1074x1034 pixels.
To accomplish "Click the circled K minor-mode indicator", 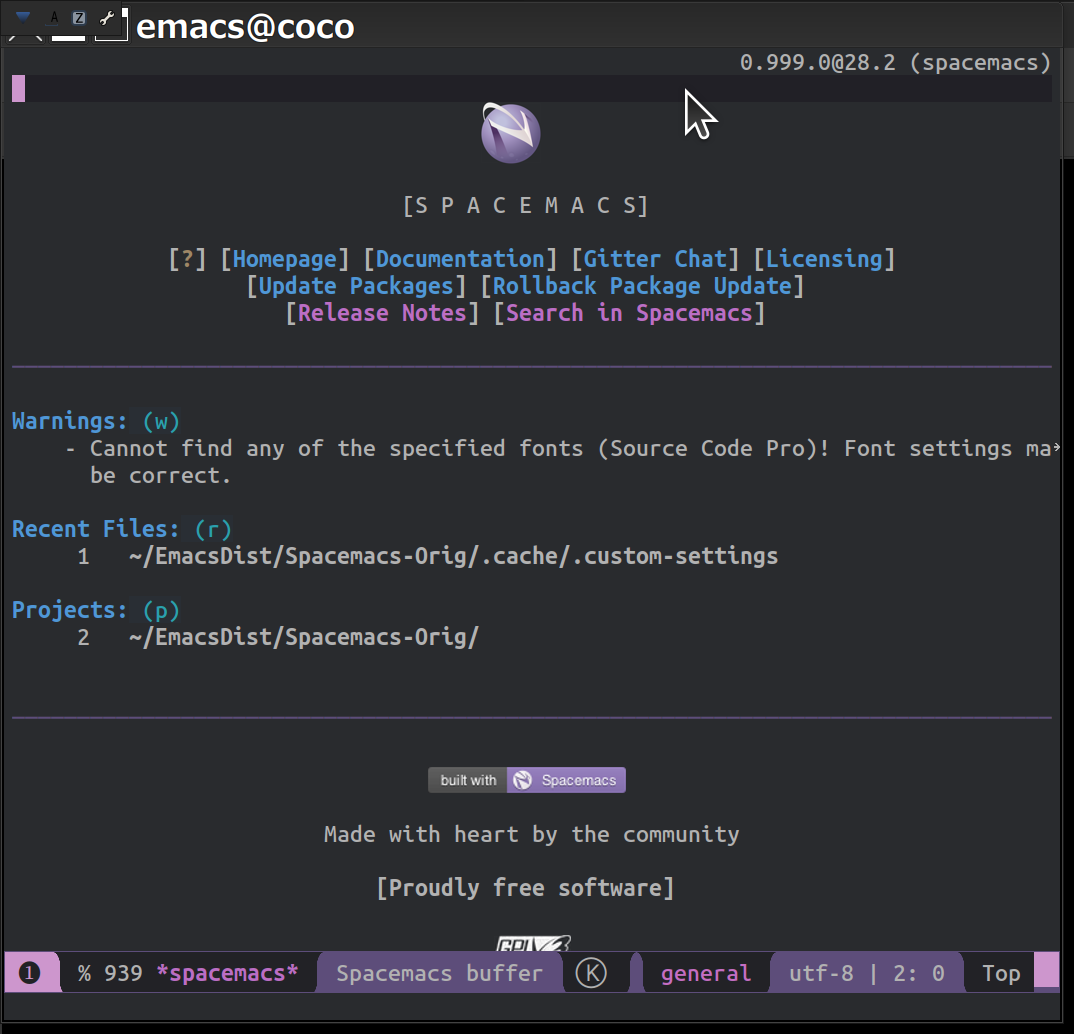I will click(x=591, y=973).
